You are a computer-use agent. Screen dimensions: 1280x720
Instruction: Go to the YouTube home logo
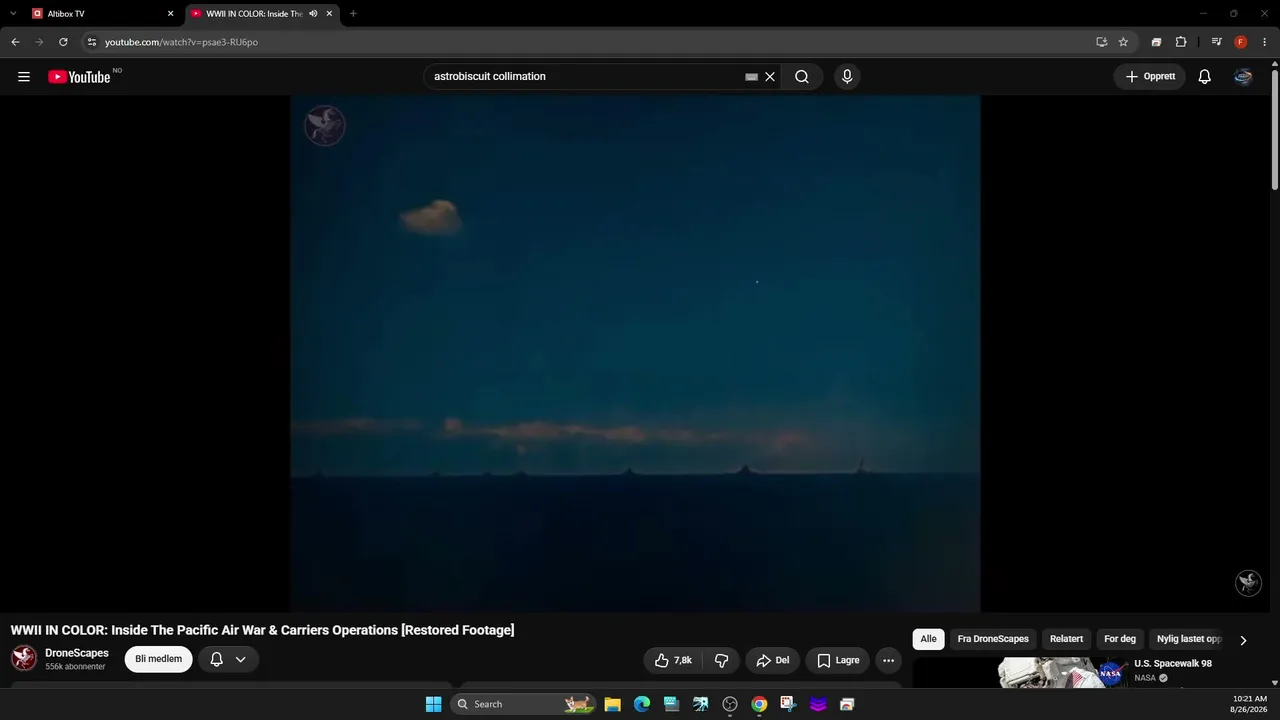coord(79,77)
